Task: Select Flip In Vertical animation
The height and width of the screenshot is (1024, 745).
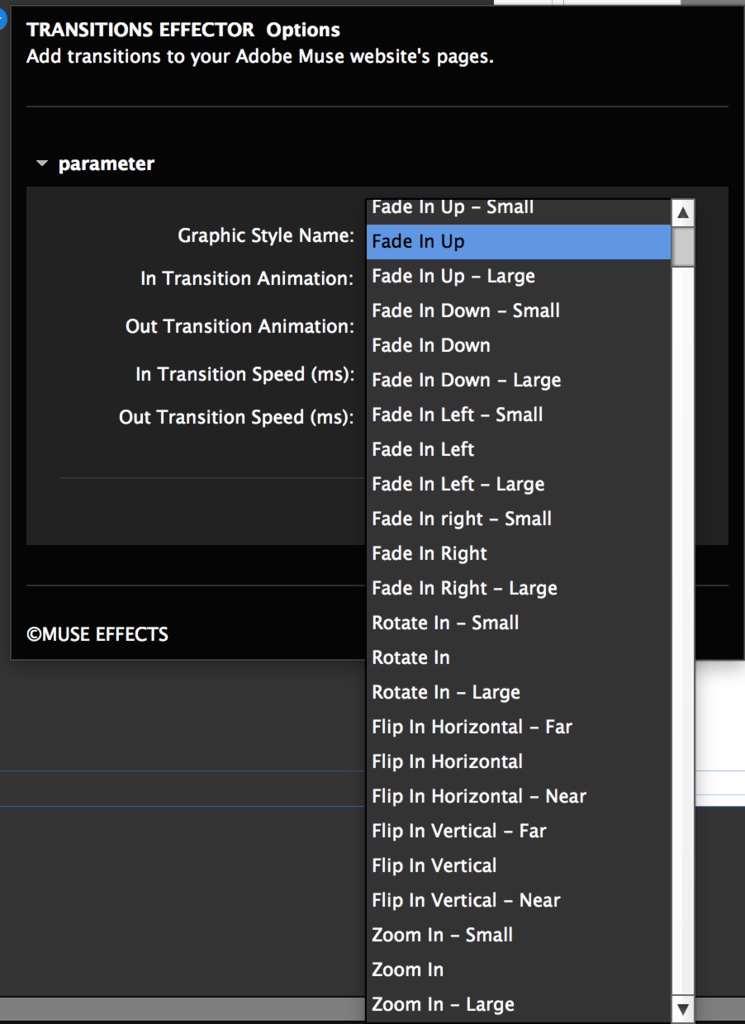Action: coord(435,865)
